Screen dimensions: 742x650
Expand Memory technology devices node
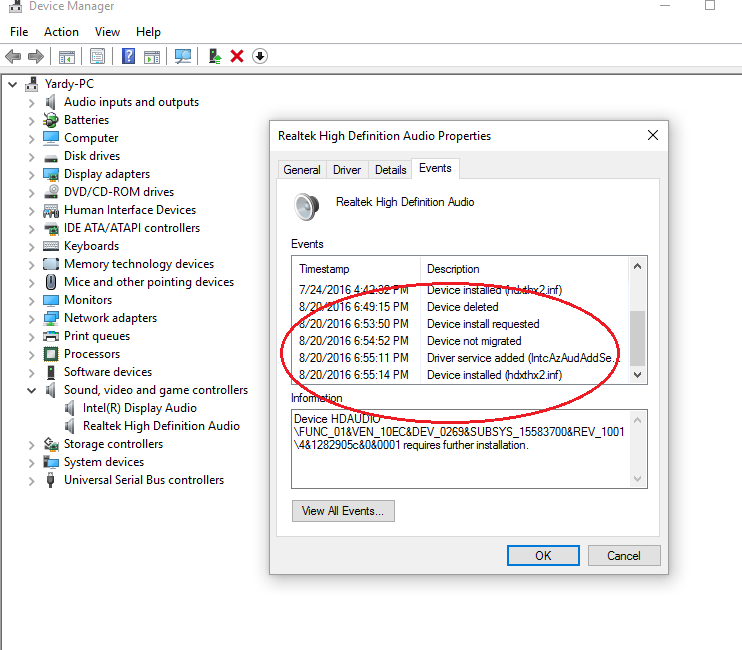[x=32, y=264]
